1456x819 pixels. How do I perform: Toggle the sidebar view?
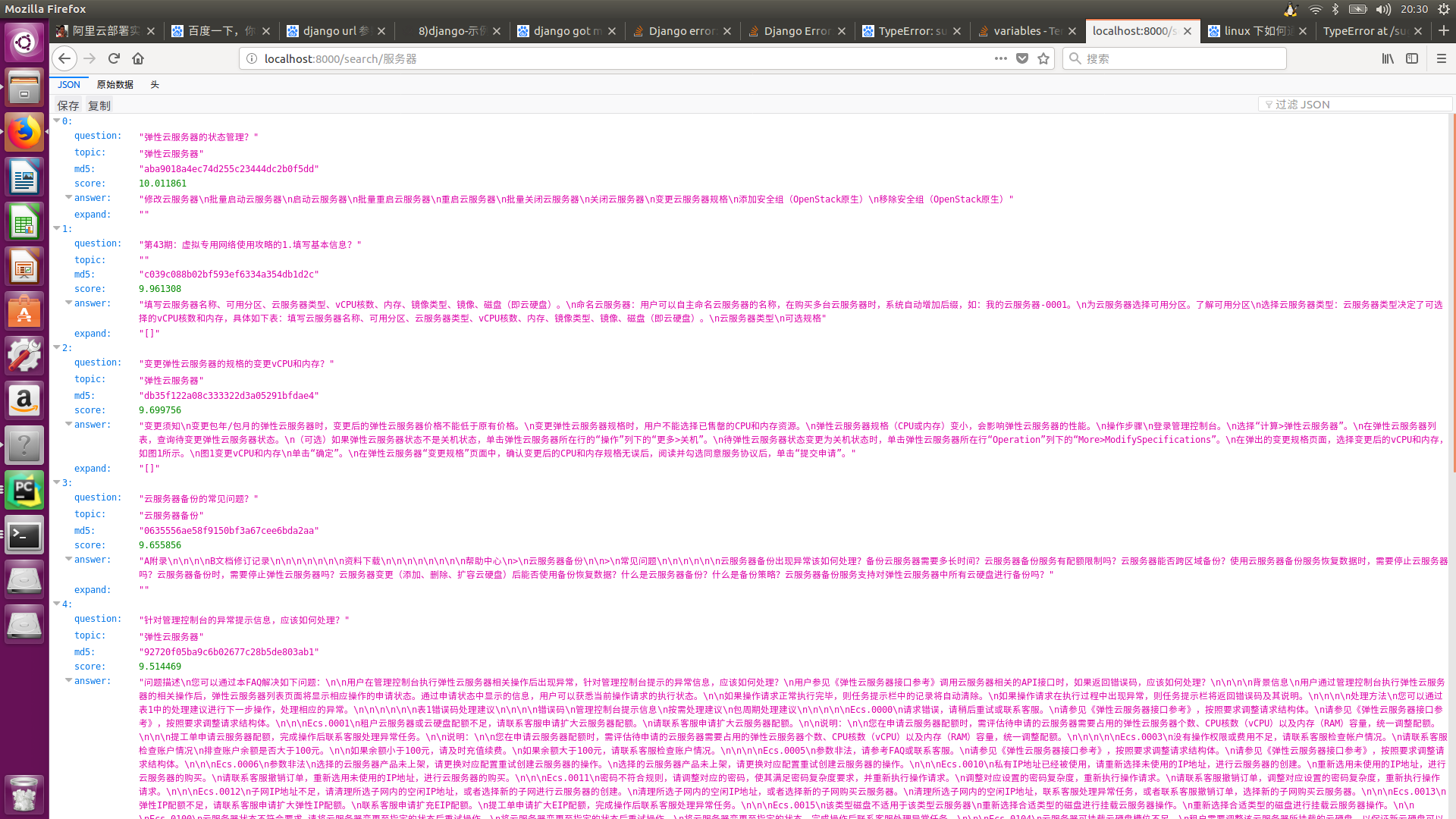click(x=1412, y=58)
